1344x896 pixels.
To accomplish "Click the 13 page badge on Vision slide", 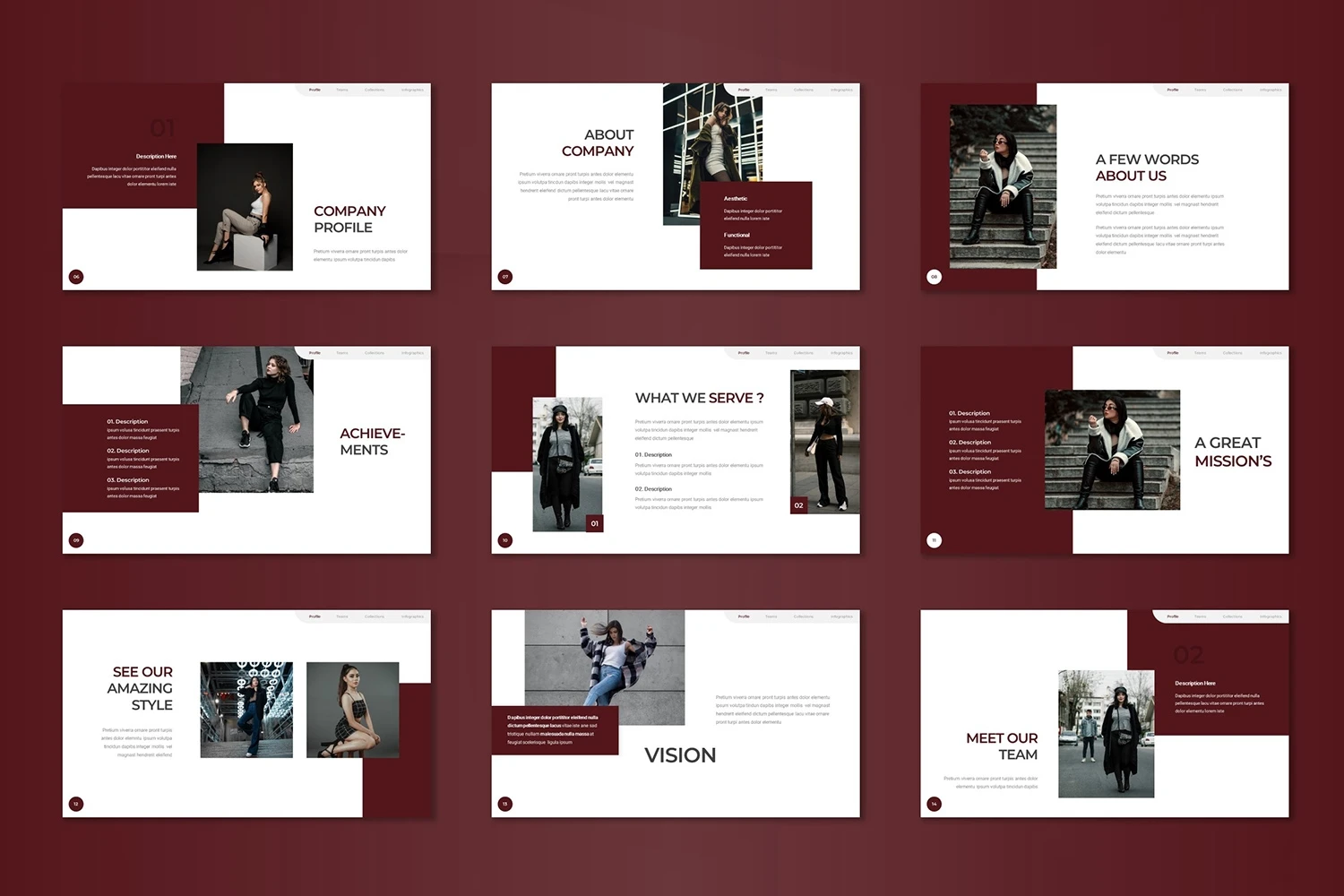I will (x=505, y=804).
